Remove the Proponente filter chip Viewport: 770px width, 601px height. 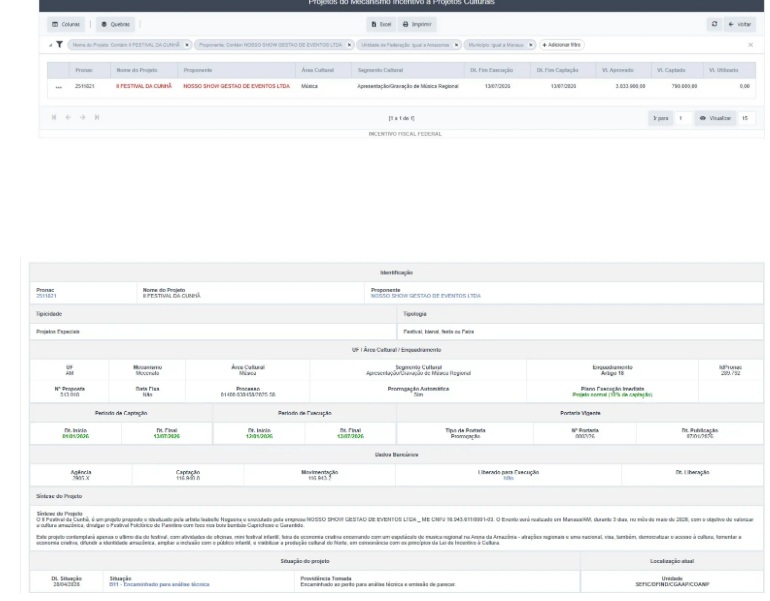click(350, 45)
